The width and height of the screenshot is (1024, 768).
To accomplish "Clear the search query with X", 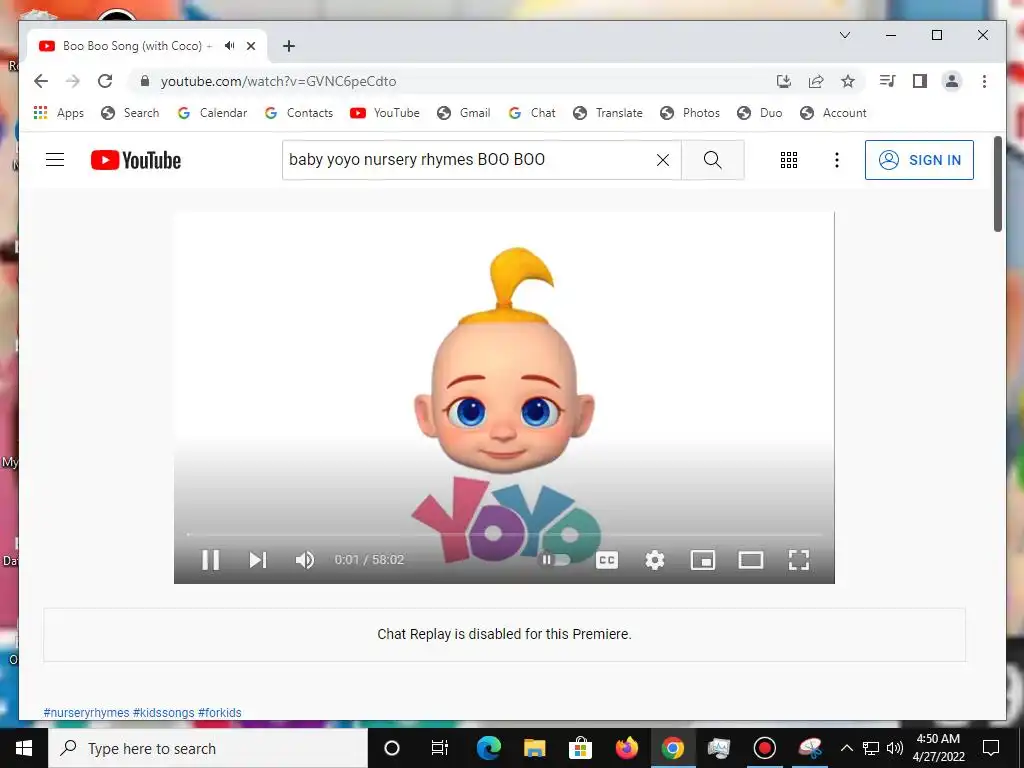I will click(662, 159).
